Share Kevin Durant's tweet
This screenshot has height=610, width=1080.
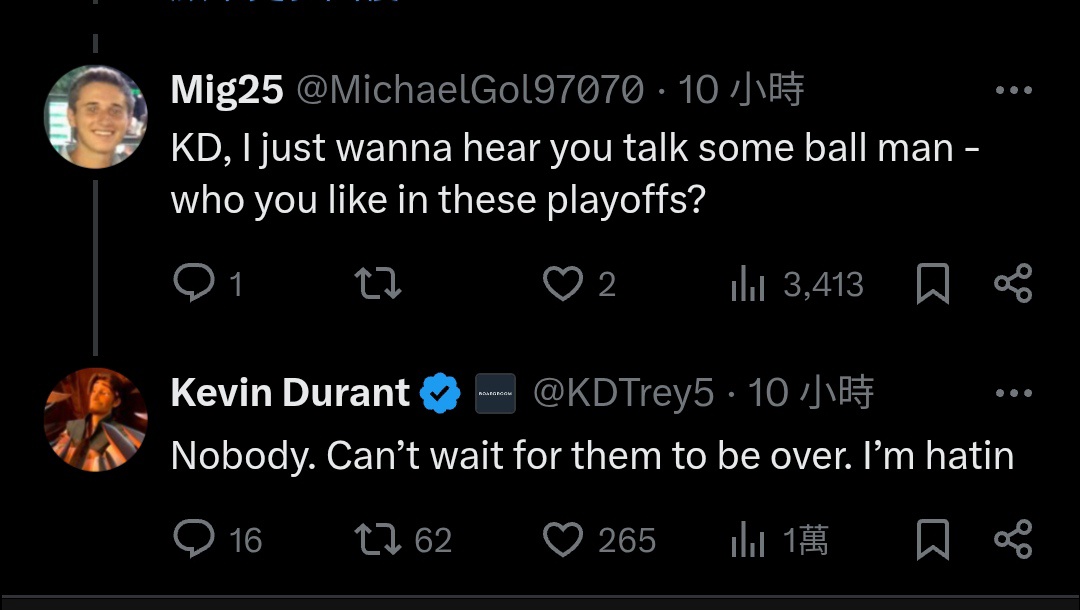(1013, 538)
